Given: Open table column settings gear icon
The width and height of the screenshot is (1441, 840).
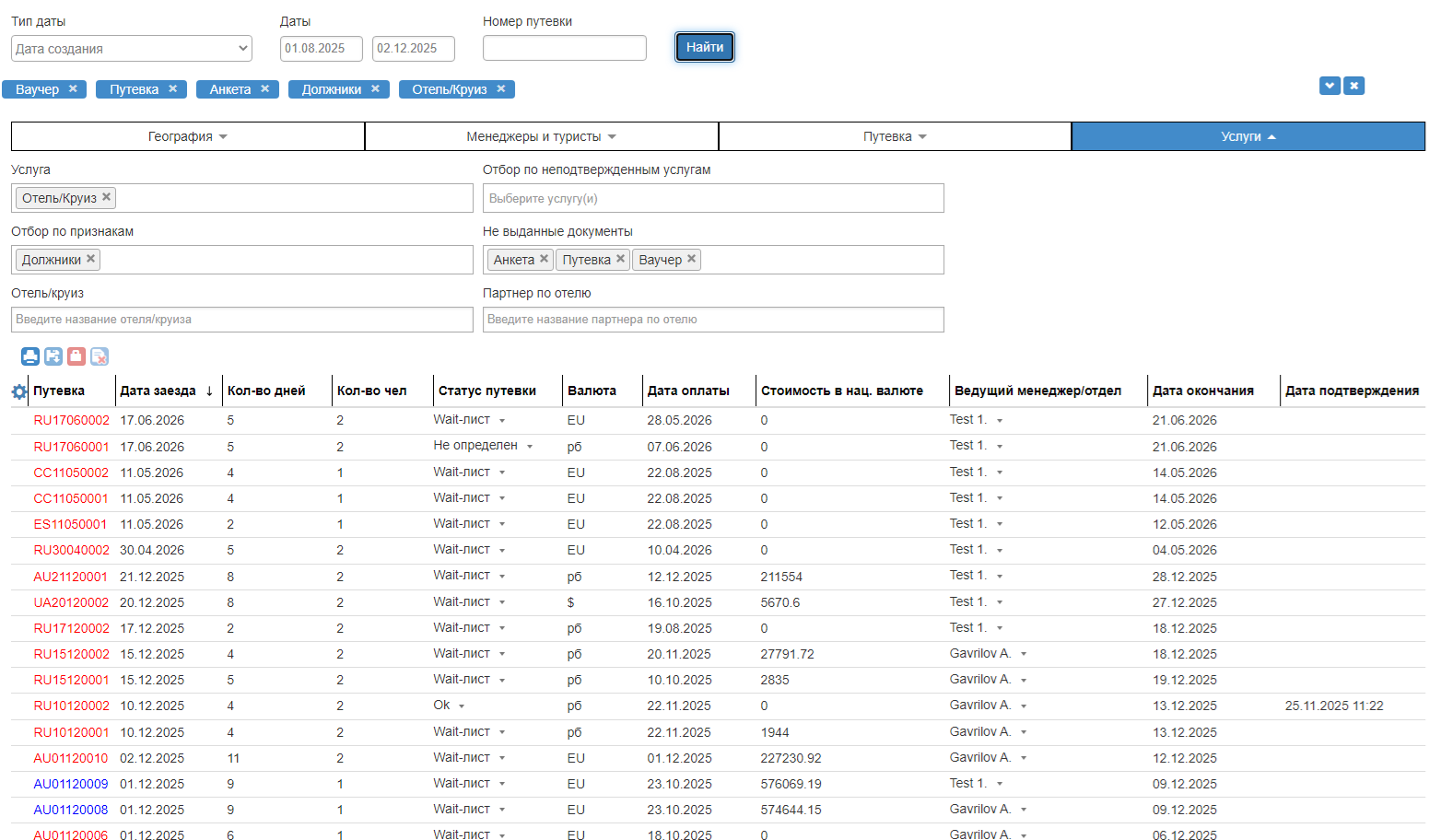Looking at the screenshot, I should coord(19,391).
